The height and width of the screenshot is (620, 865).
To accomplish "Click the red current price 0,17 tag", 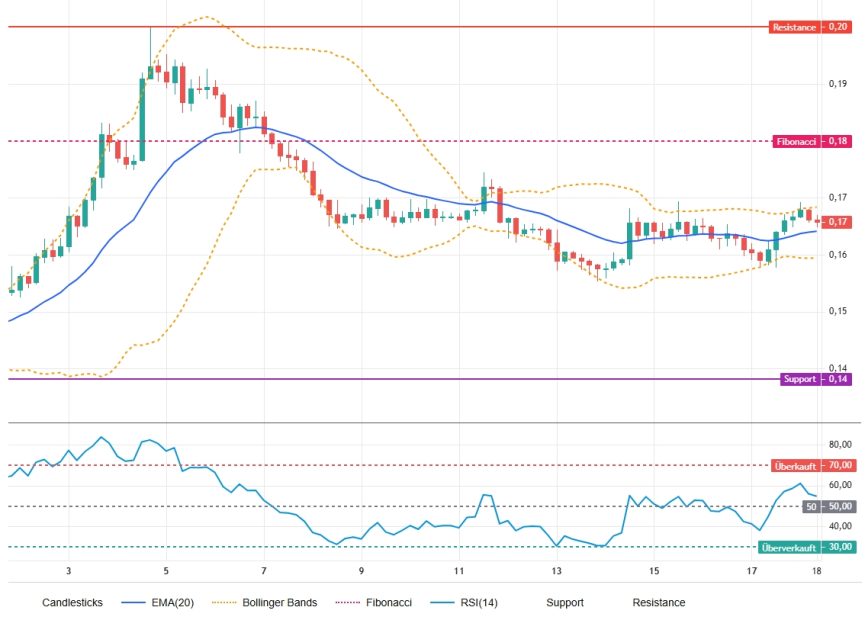I will [837, 222].
